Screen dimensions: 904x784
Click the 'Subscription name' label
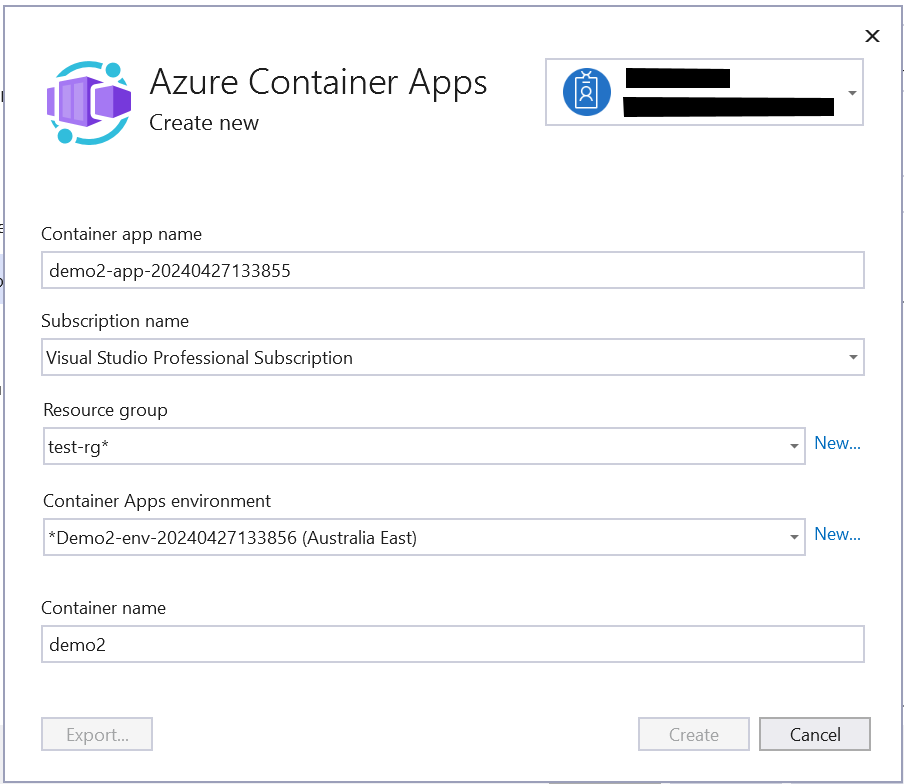[x=115, y=321]
